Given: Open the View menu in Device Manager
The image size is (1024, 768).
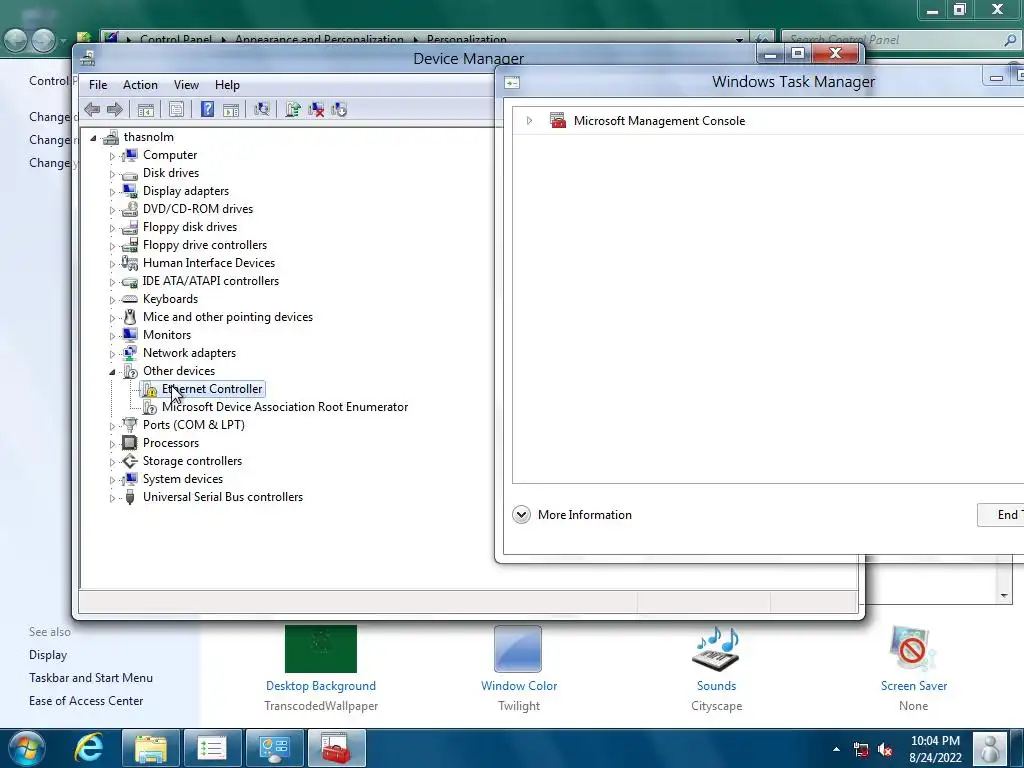Looking at the screenshot, I should pos(186,85).
